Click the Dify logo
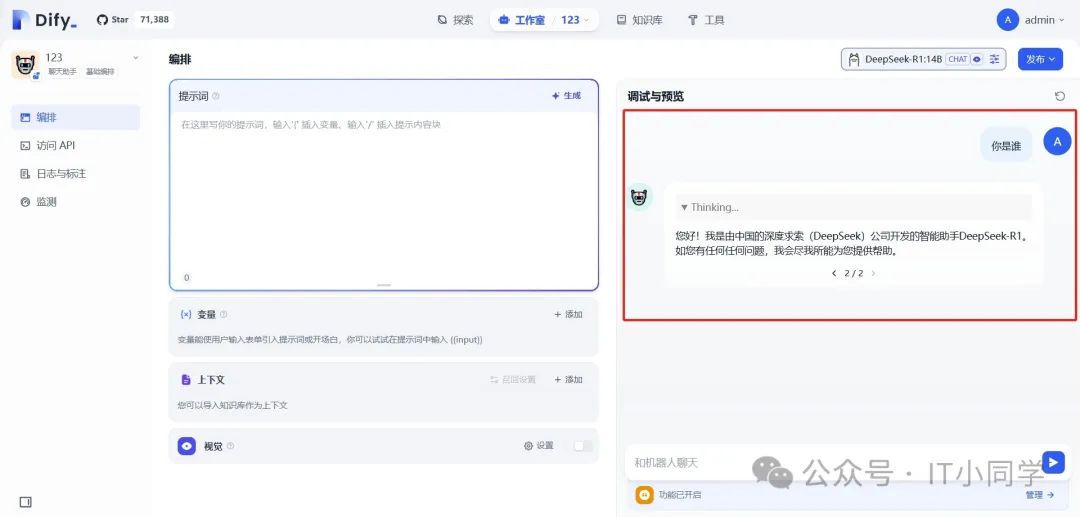 (x=44, y=20)
